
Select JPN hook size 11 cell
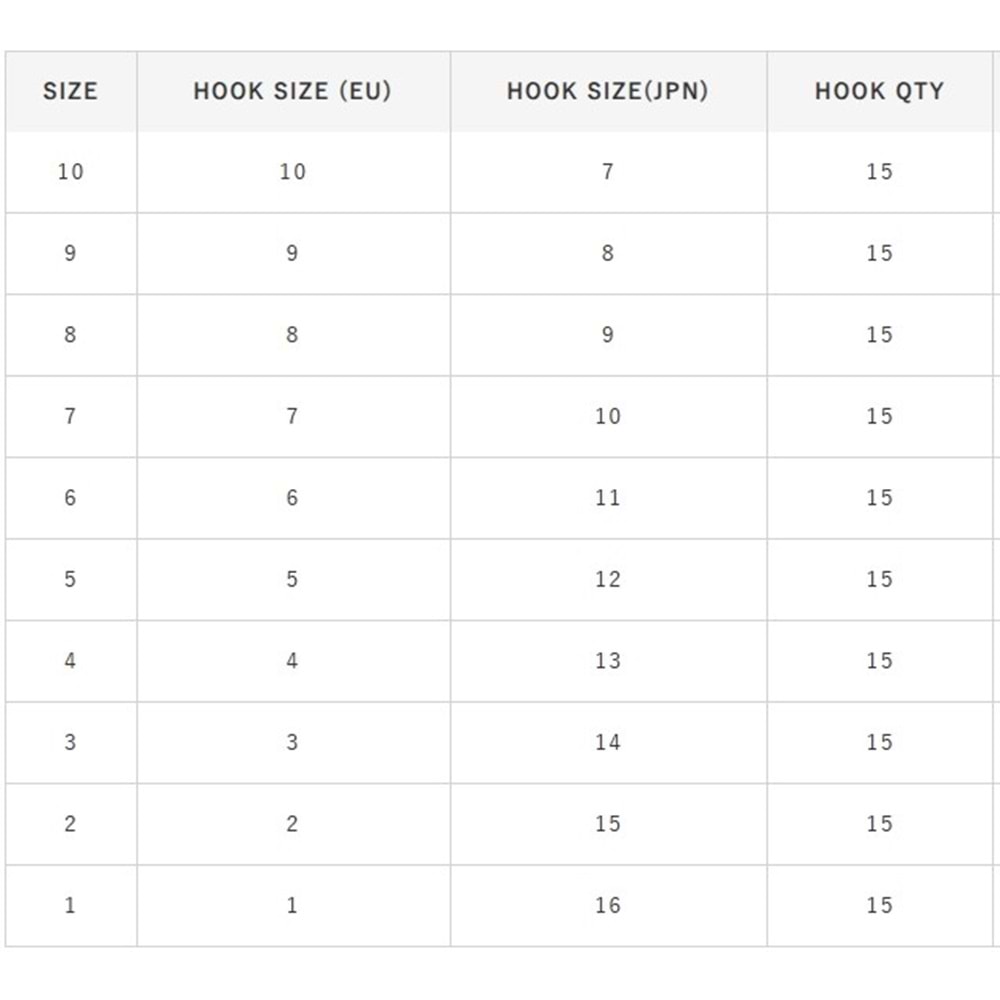[x=607, y=498]
